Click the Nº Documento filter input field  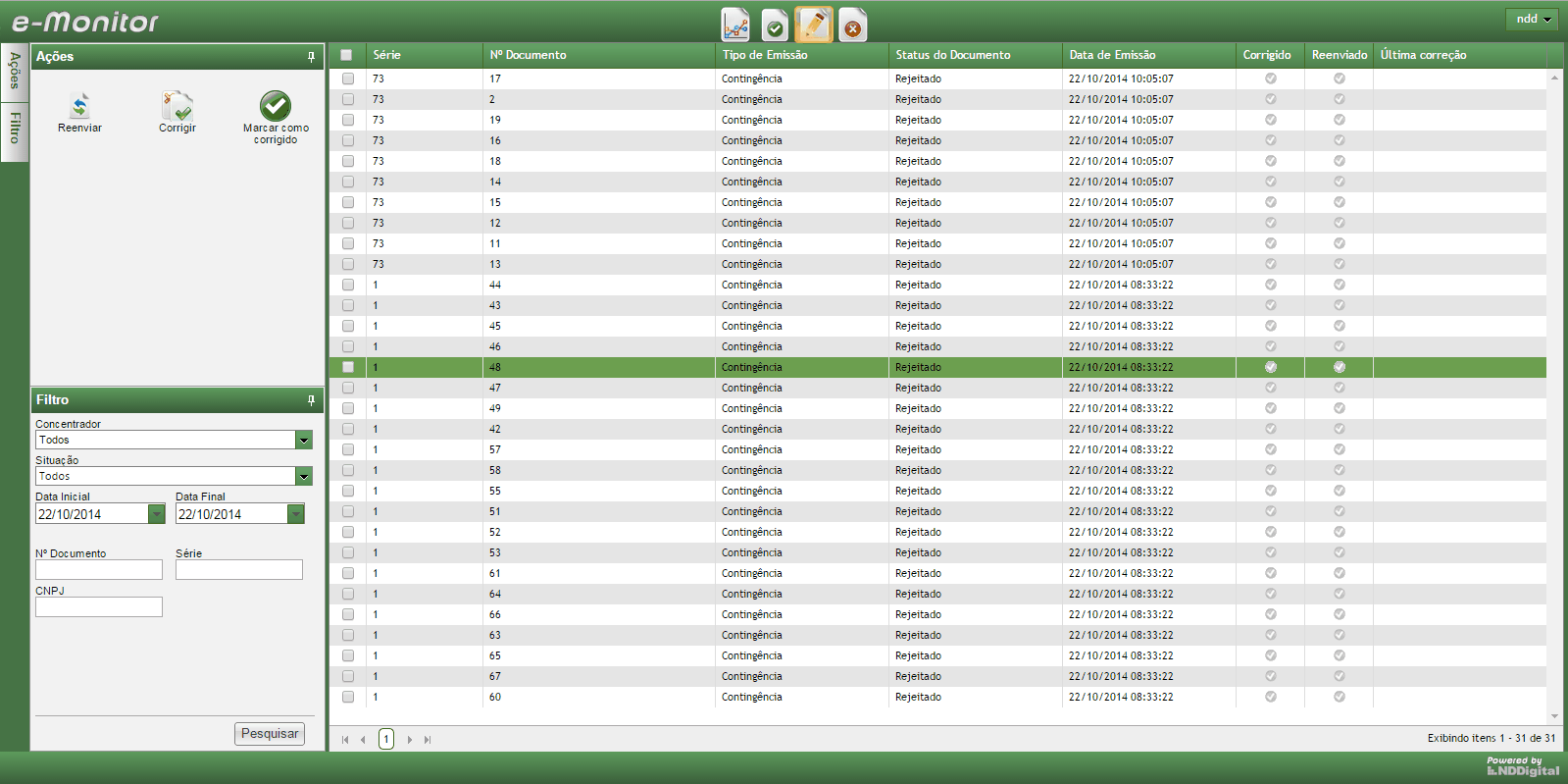click(x=99, y=570)
